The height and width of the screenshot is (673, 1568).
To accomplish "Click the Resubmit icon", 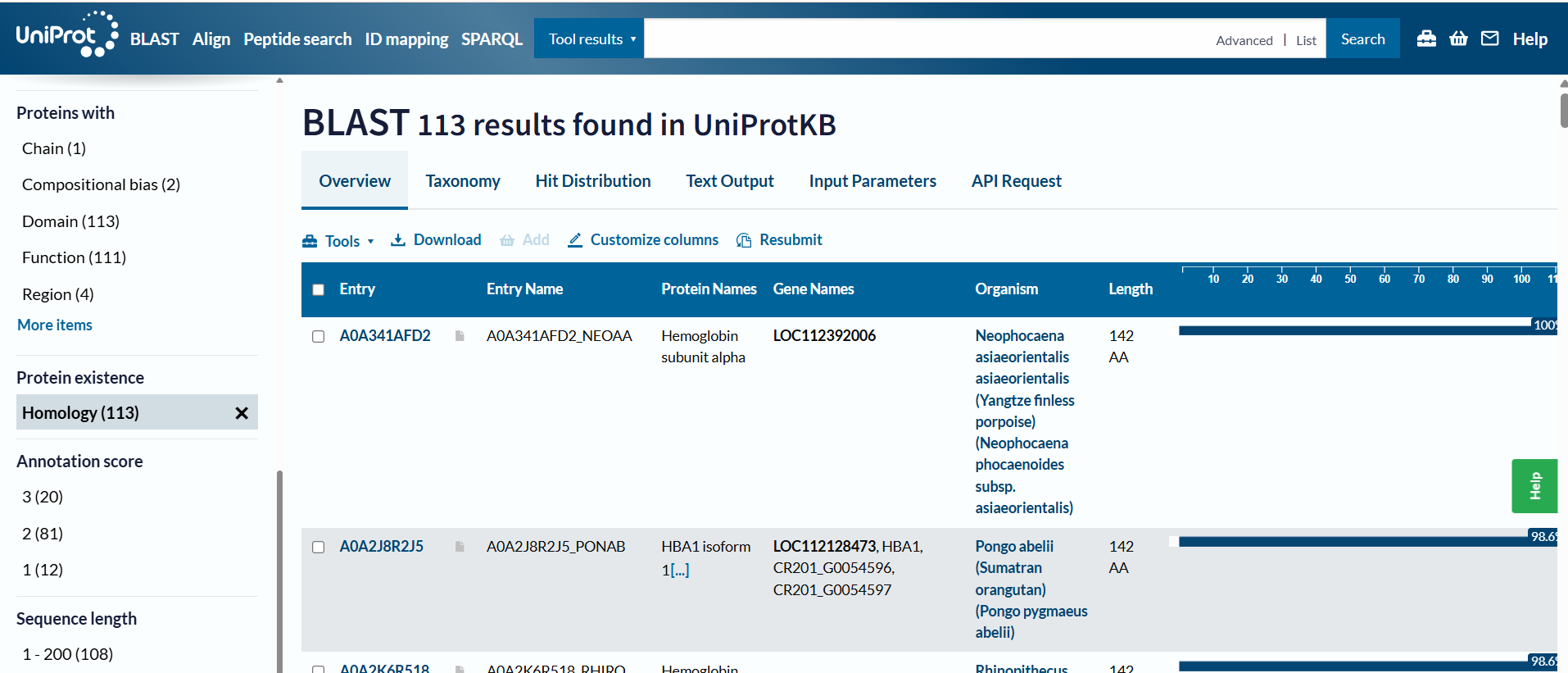I will [x=744, y=240].
